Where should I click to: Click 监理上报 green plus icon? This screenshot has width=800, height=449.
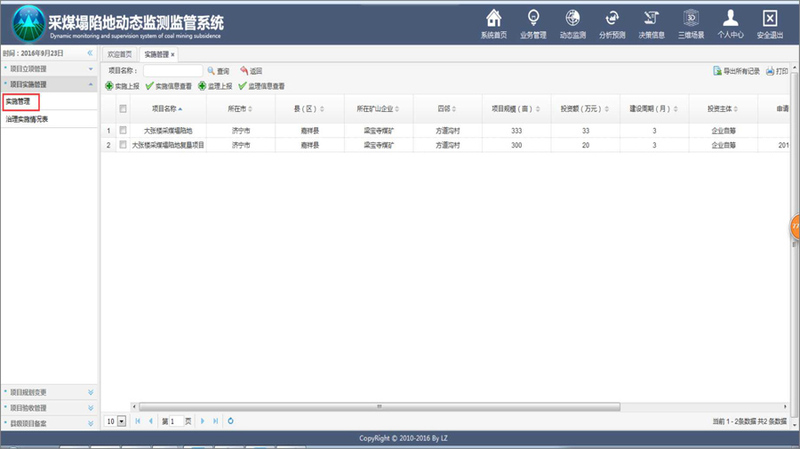(202, 86)
